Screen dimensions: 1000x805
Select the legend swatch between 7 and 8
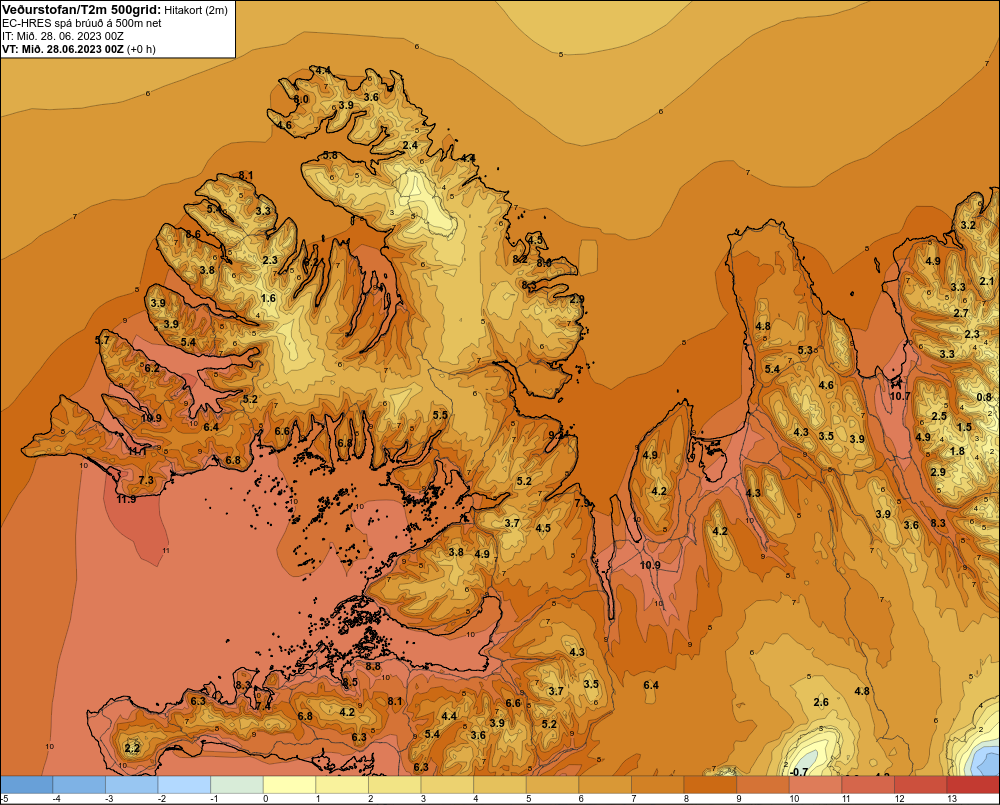coord(658,784)
